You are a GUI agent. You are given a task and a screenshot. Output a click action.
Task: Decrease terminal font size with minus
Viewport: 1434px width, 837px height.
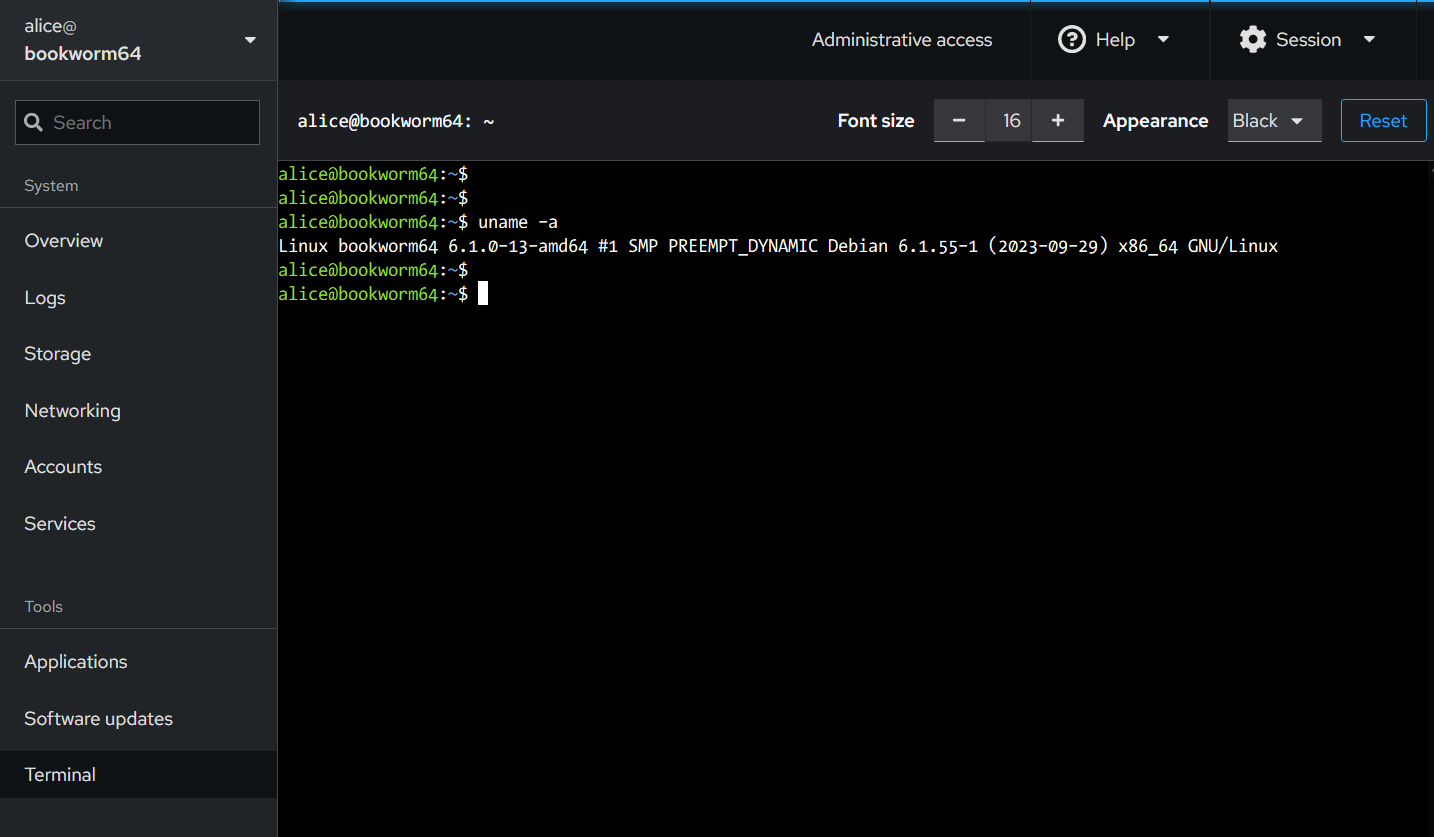point(959,121)
